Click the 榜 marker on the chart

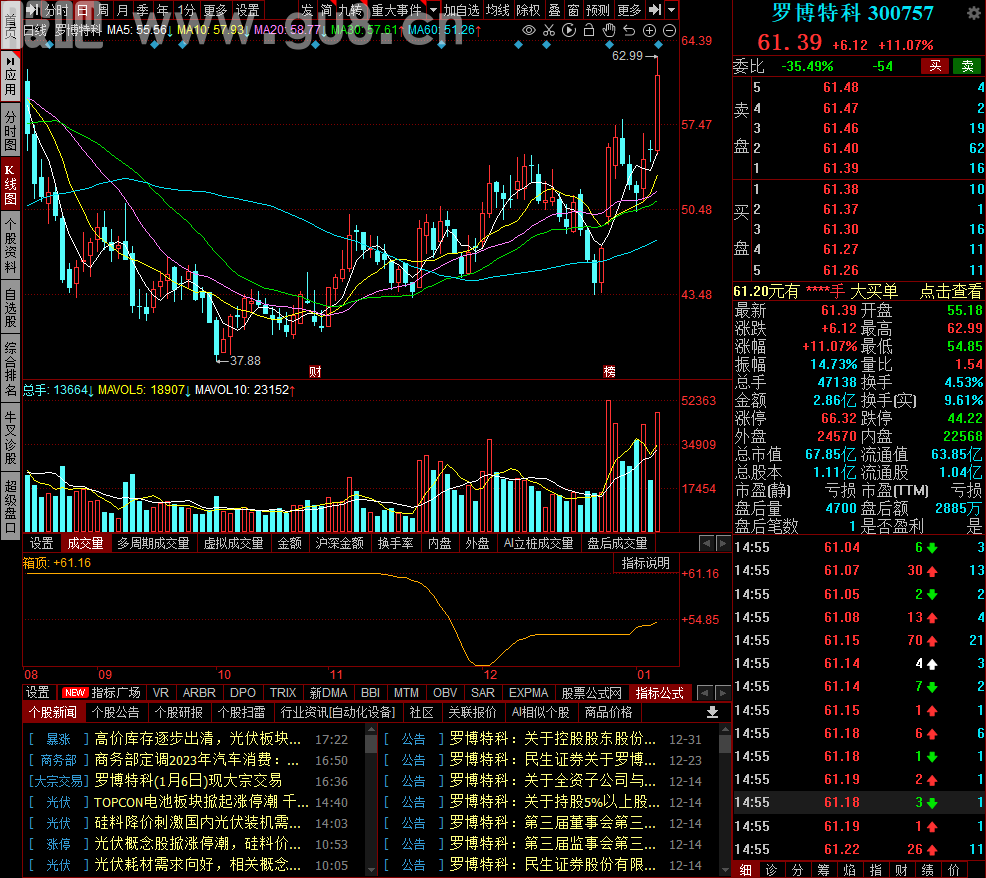609,371
